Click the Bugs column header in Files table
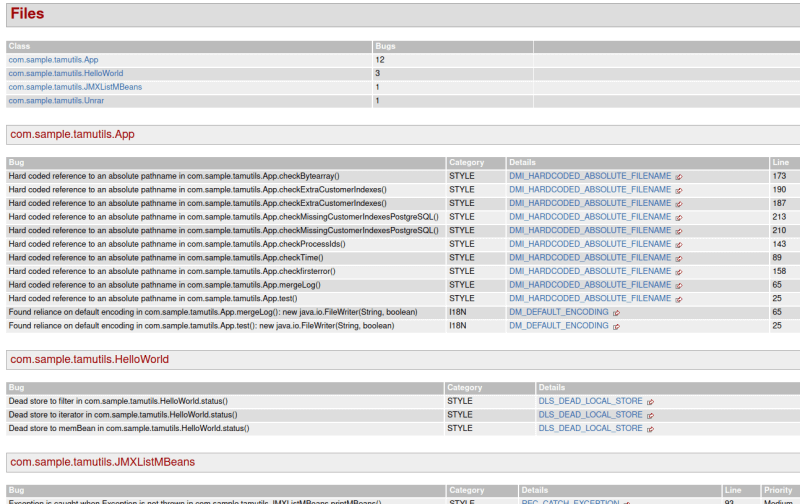800x504 pixels. click(x=385, y=46)
